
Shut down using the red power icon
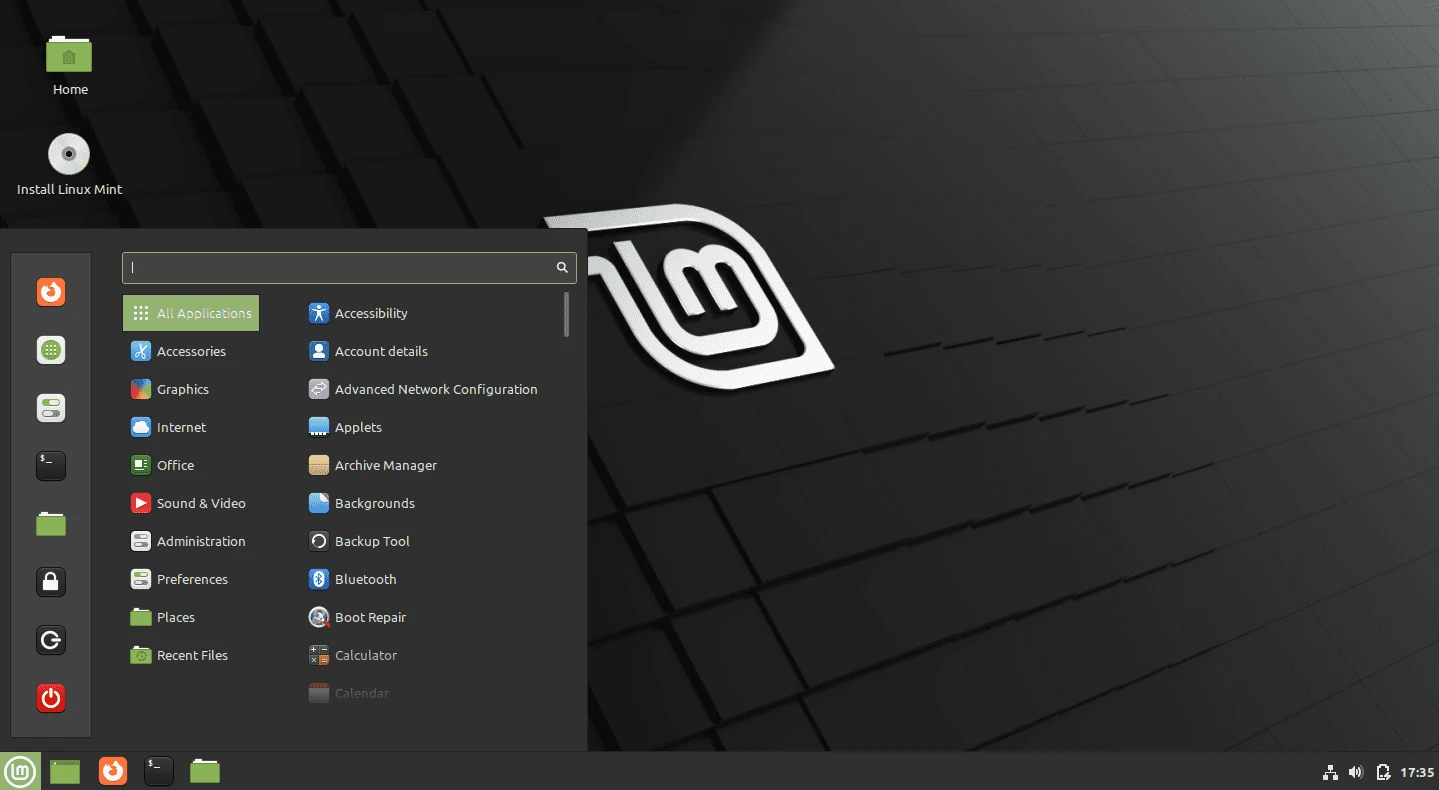point(50,698)
